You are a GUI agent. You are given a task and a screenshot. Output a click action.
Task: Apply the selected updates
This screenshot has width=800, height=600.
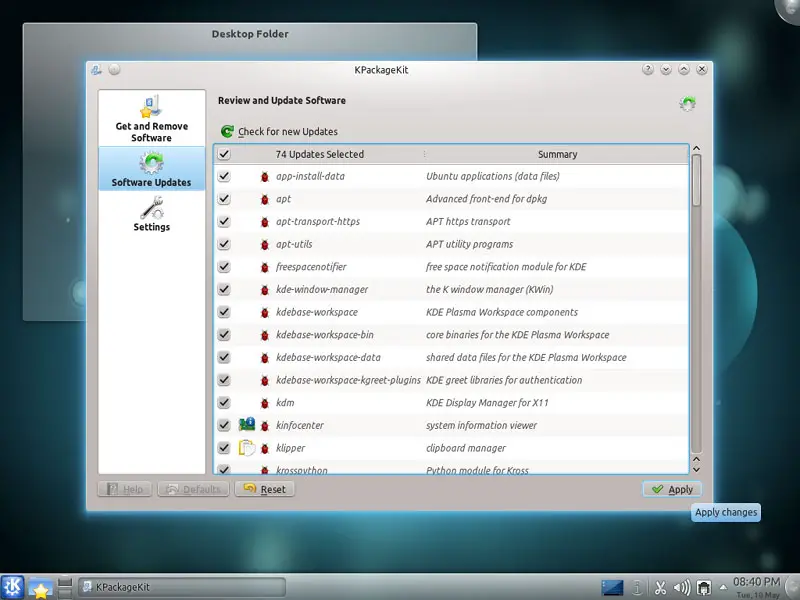pos(672,489)
